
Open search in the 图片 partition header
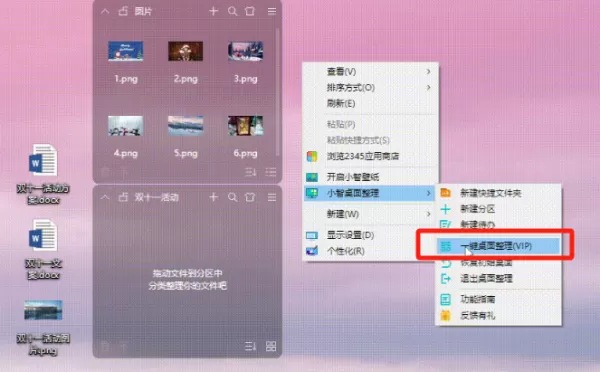pos(232,11)
